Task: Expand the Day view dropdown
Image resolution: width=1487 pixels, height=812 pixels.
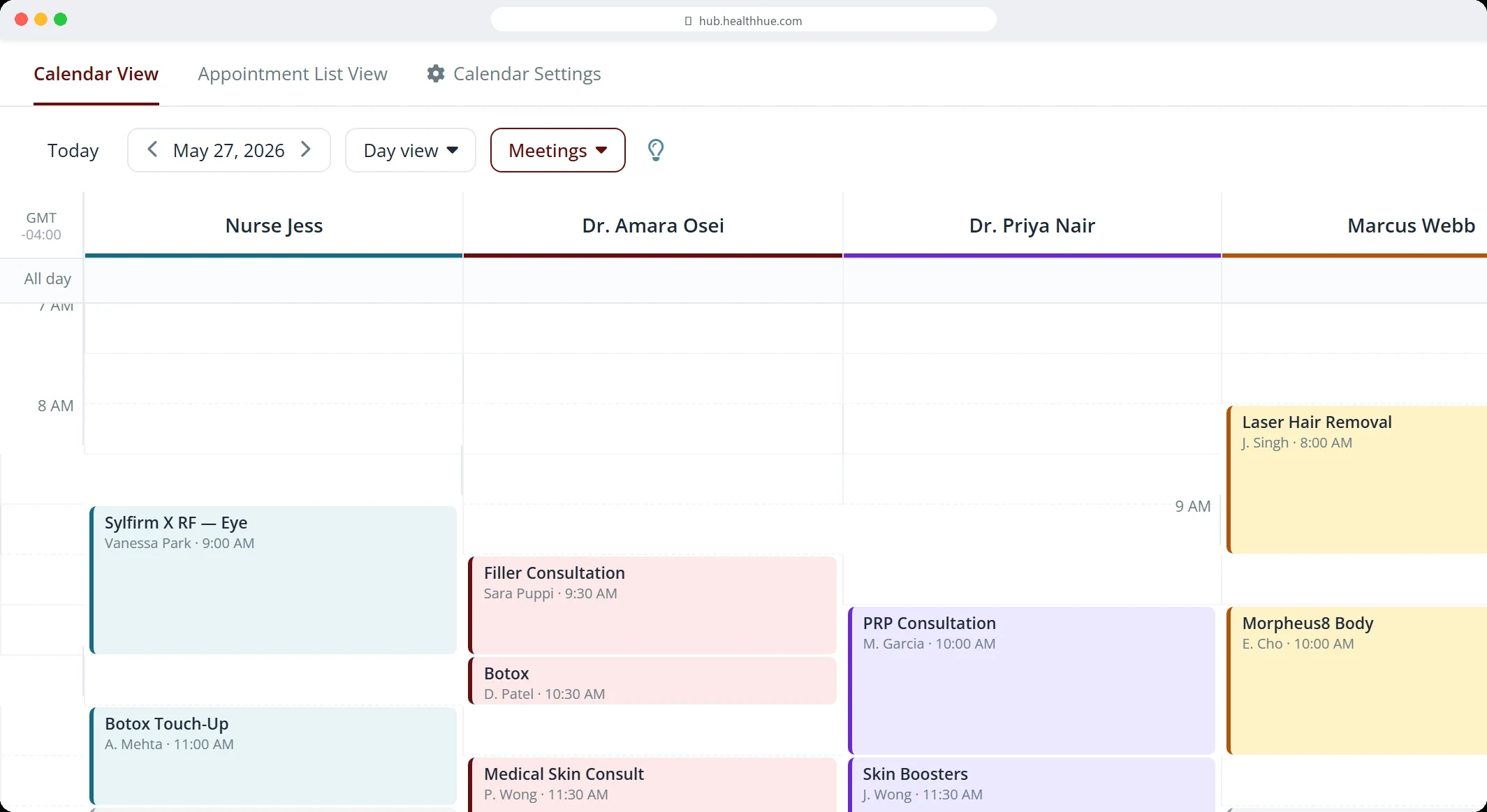Action: click(411, 150)
